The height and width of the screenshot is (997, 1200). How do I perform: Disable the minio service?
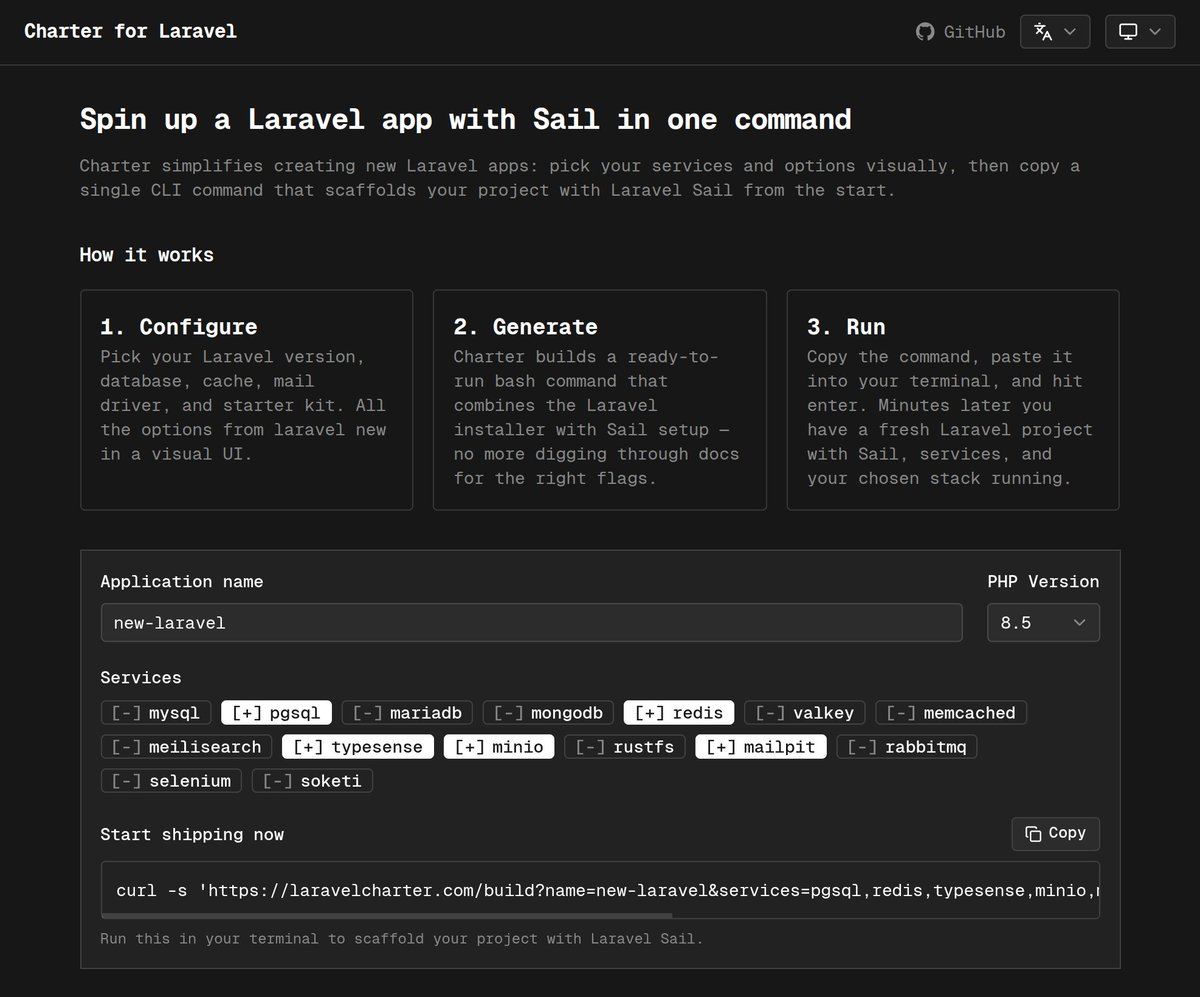point(499,747)
